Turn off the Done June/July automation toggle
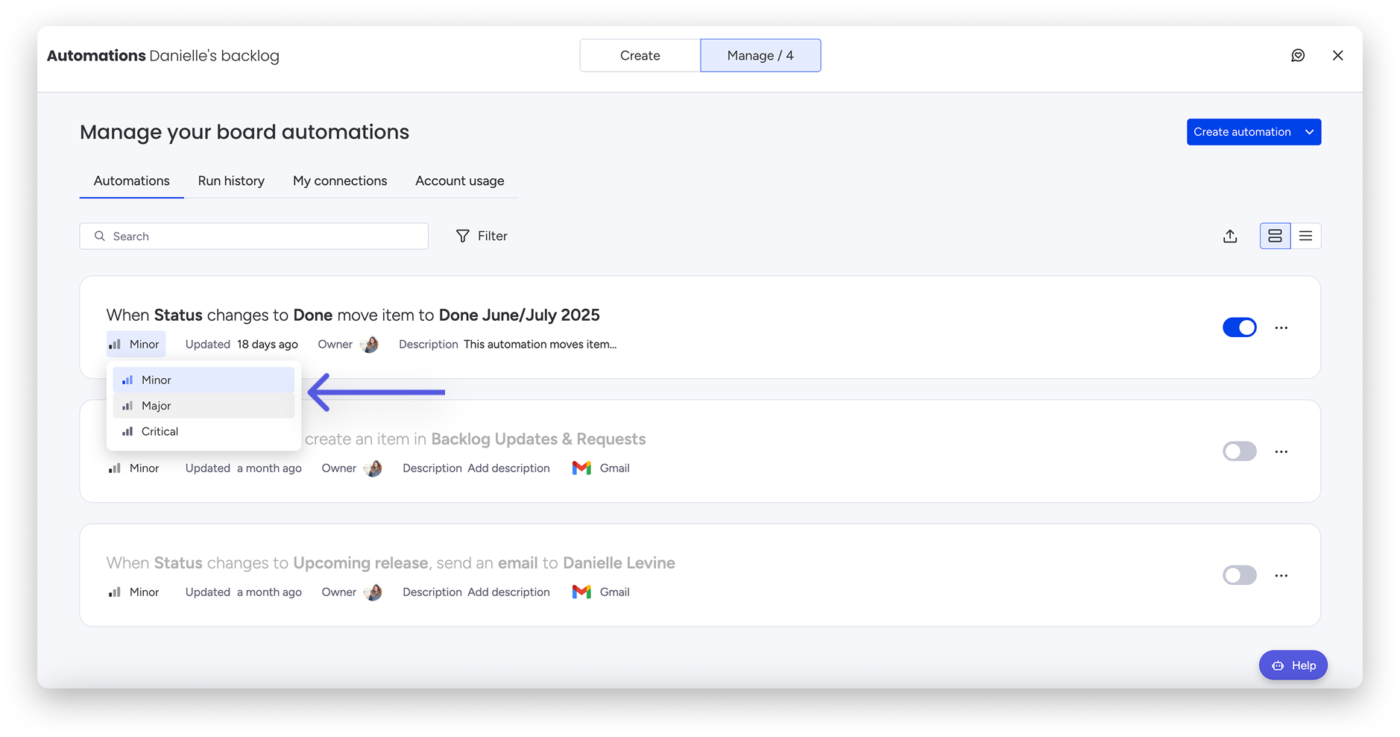 [1239, 328]
